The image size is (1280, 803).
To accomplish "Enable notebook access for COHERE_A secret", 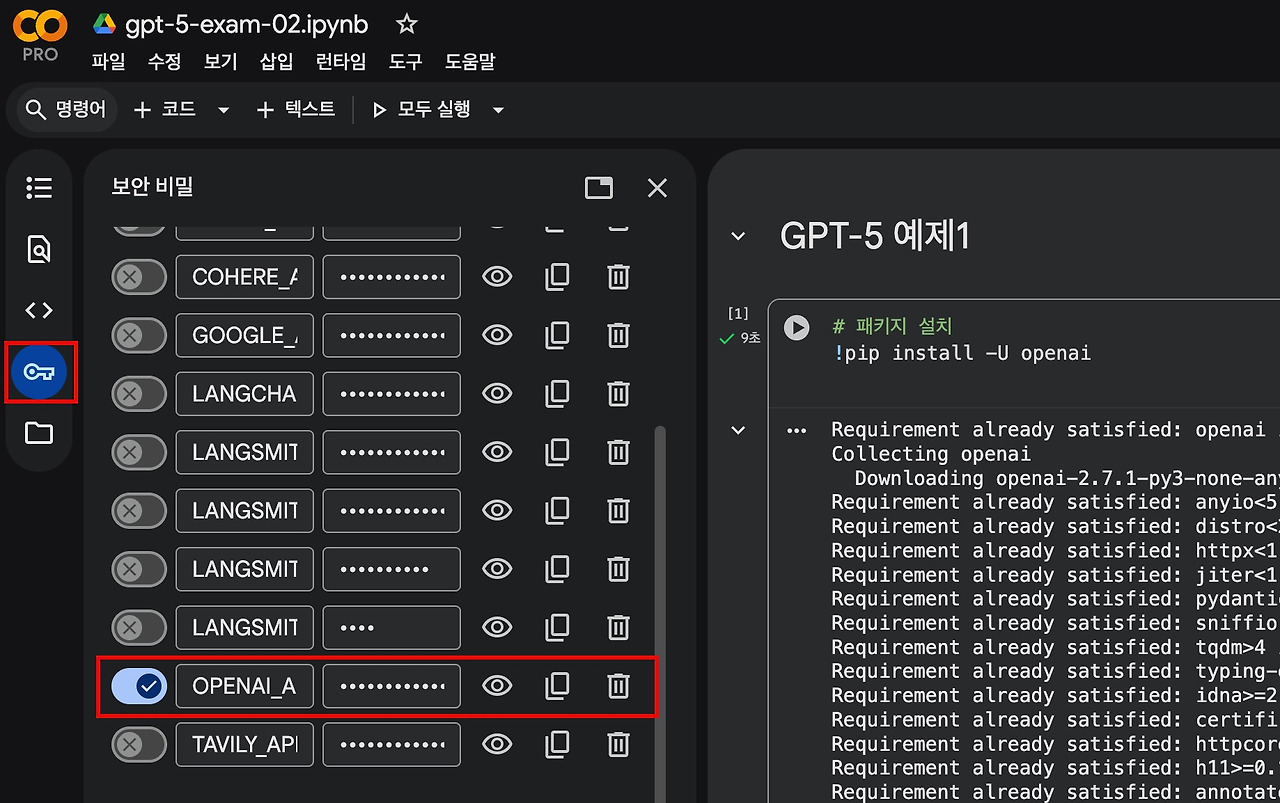I will 139,277.
